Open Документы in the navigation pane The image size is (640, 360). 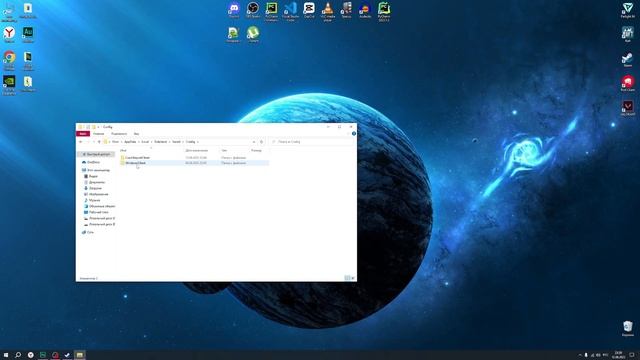(x=95, y=182)
